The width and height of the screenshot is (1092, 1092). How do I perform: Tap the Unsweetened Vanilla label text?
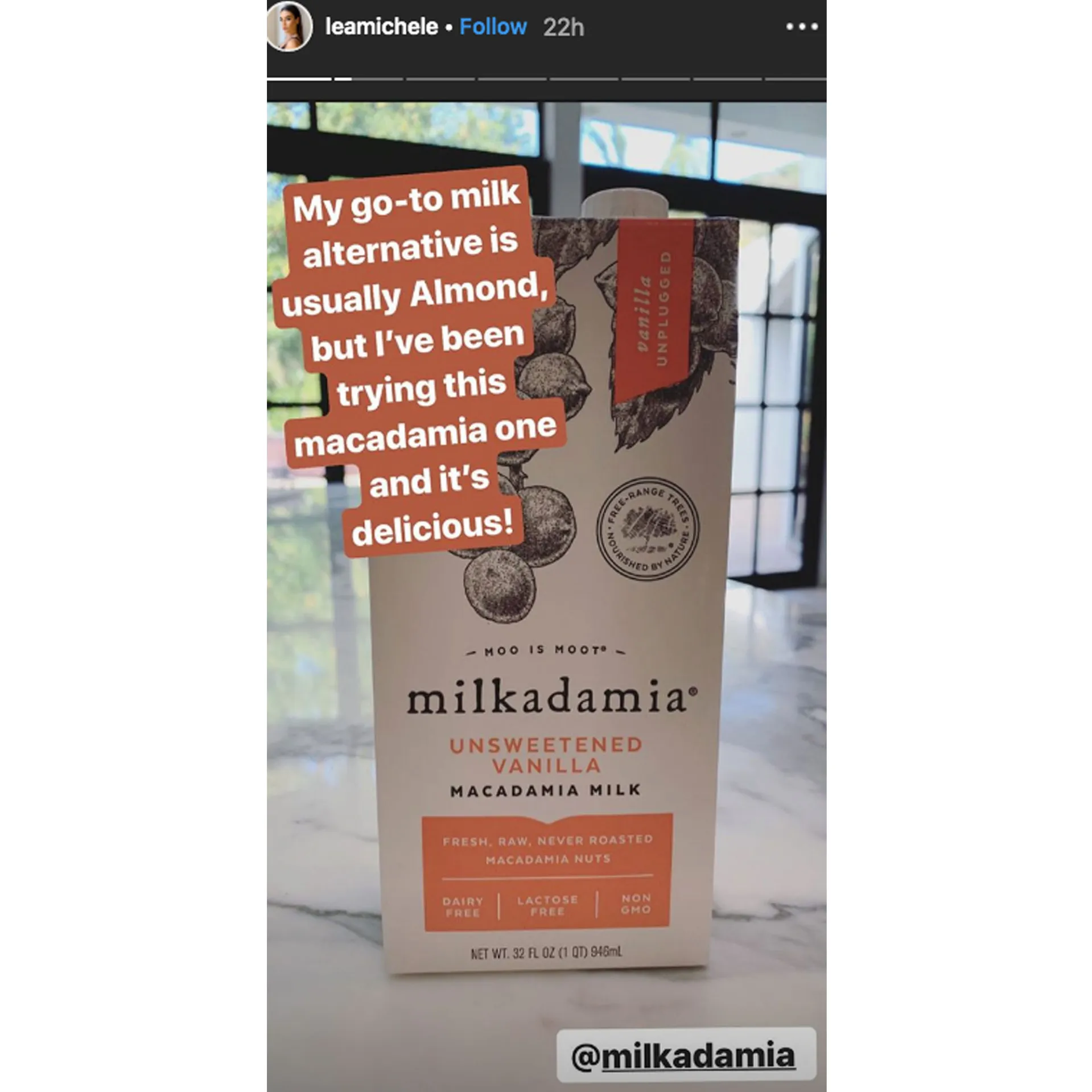(x=546, y=755)
